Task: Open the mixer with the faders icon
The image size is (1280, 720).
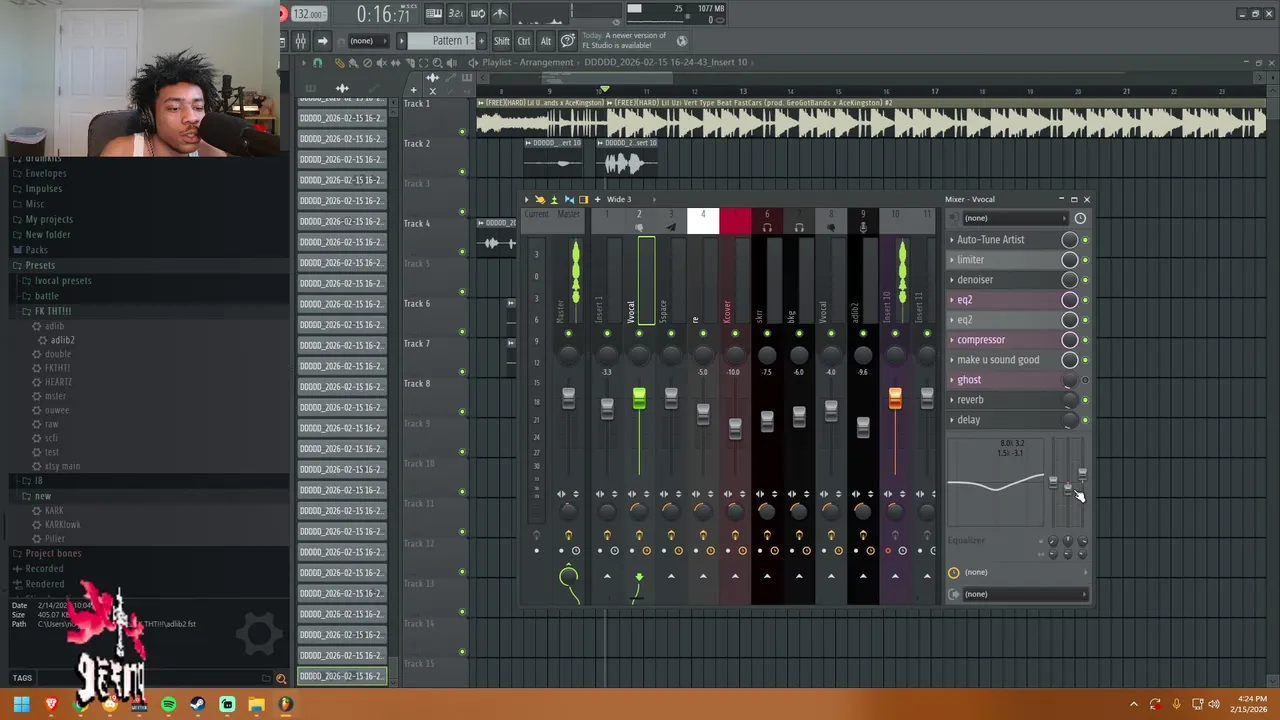Action: pyautogui.click(x=300, y=41)
